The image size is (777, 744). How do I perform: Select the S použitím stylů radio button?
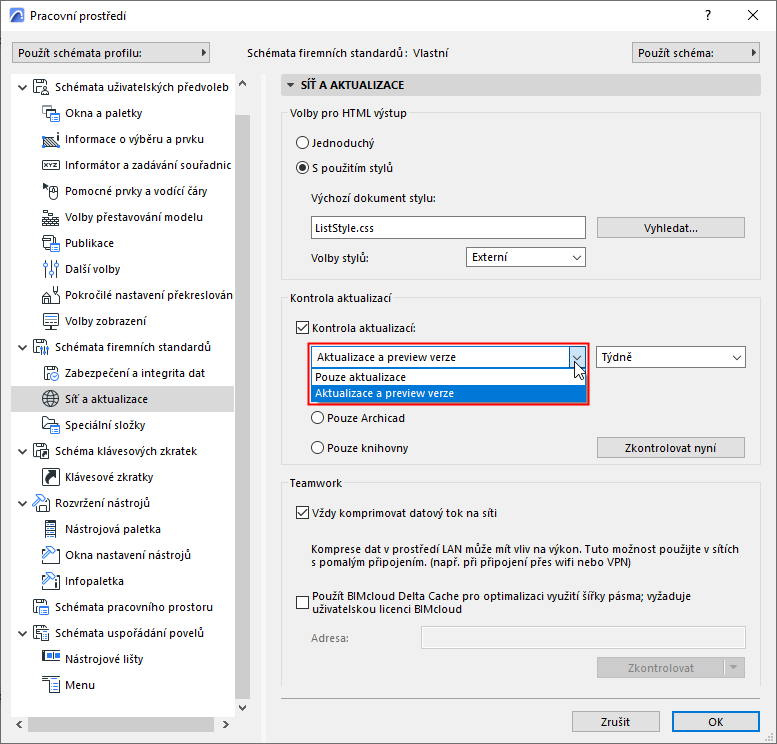pos(302,168)
